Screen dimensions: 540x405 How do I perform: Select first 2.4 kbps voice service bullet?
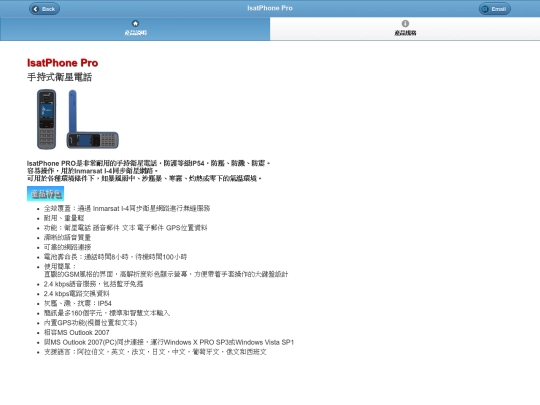click(93, 284)
